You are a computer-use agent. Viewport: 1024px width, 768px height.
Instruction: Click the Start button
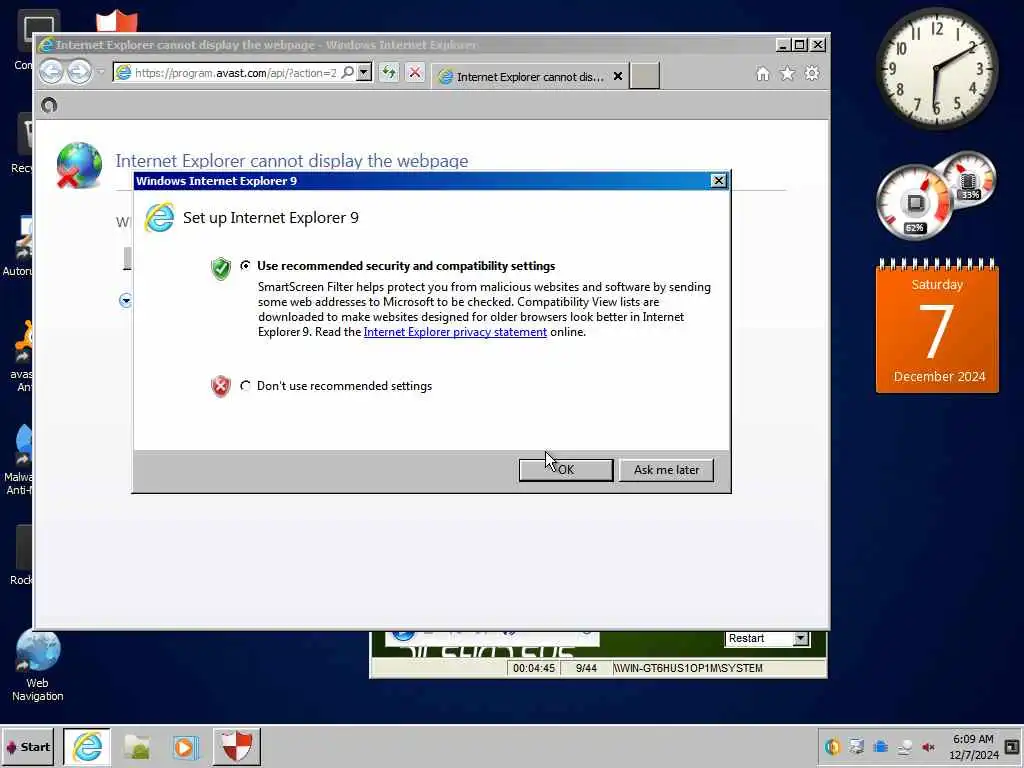(27, 746)
